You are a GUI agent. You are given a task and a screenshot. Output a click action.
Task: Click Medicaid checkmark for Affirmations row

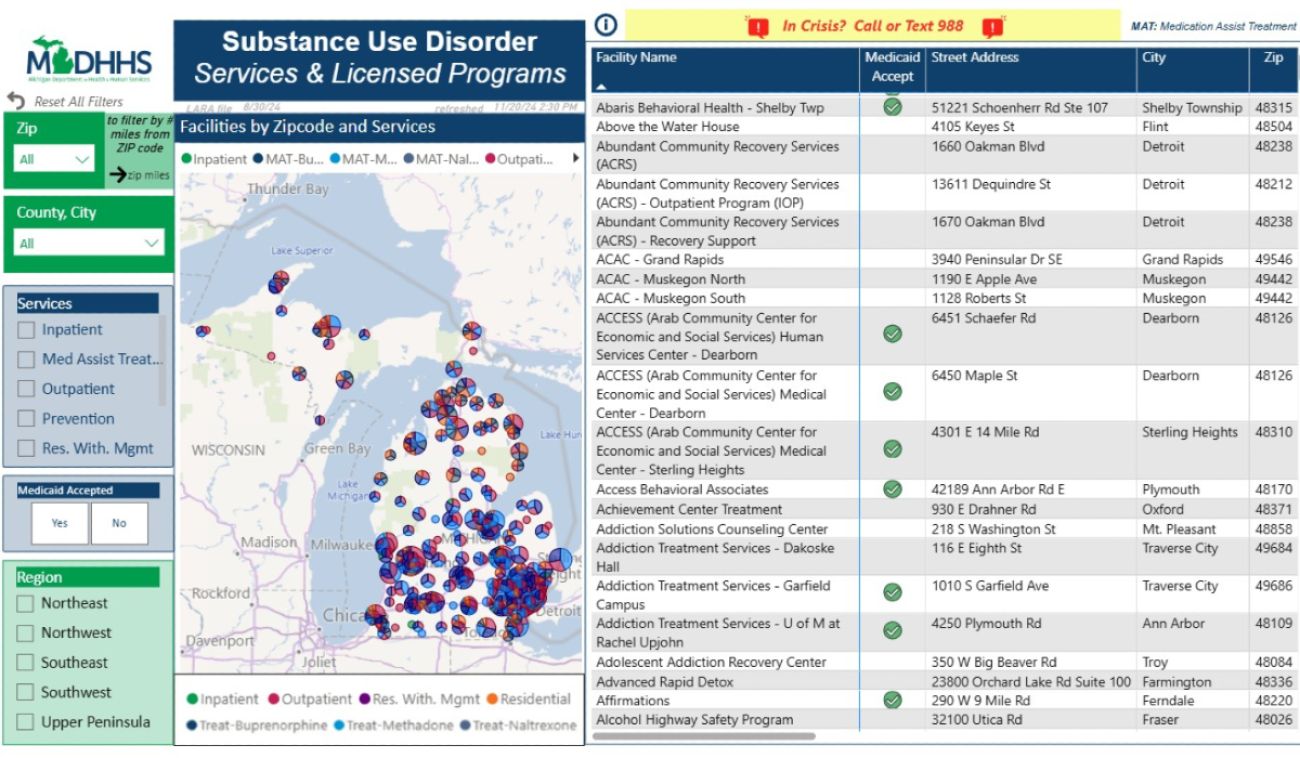point(893,700)
